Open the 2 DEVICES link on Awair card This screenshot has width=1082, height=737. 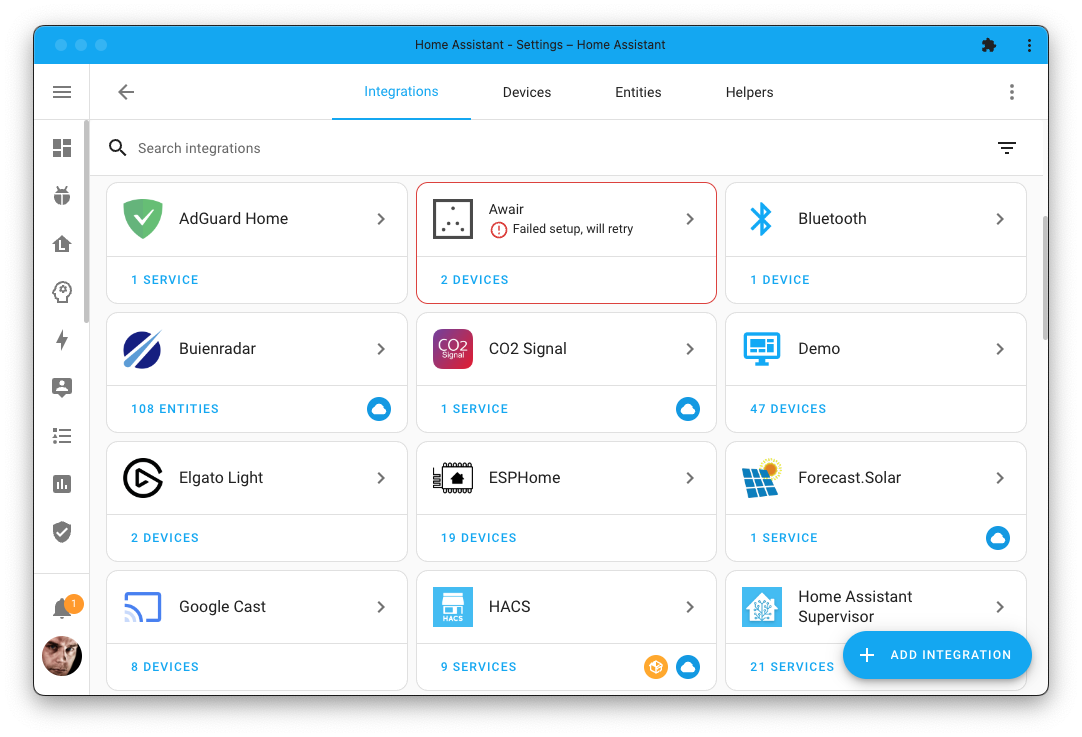coord(474,279)
